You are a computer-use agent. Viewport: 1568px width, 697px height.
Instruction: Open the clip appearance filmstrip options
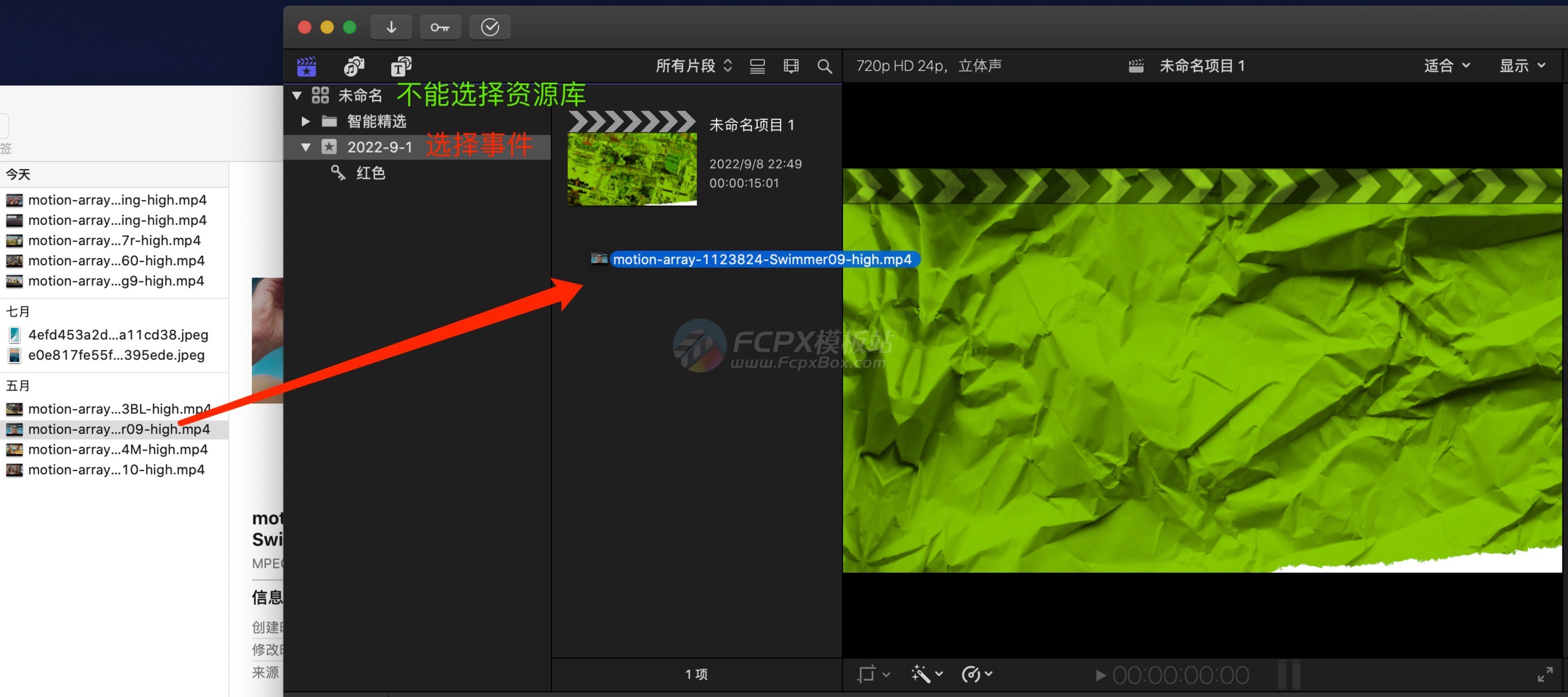pos(791,66)
